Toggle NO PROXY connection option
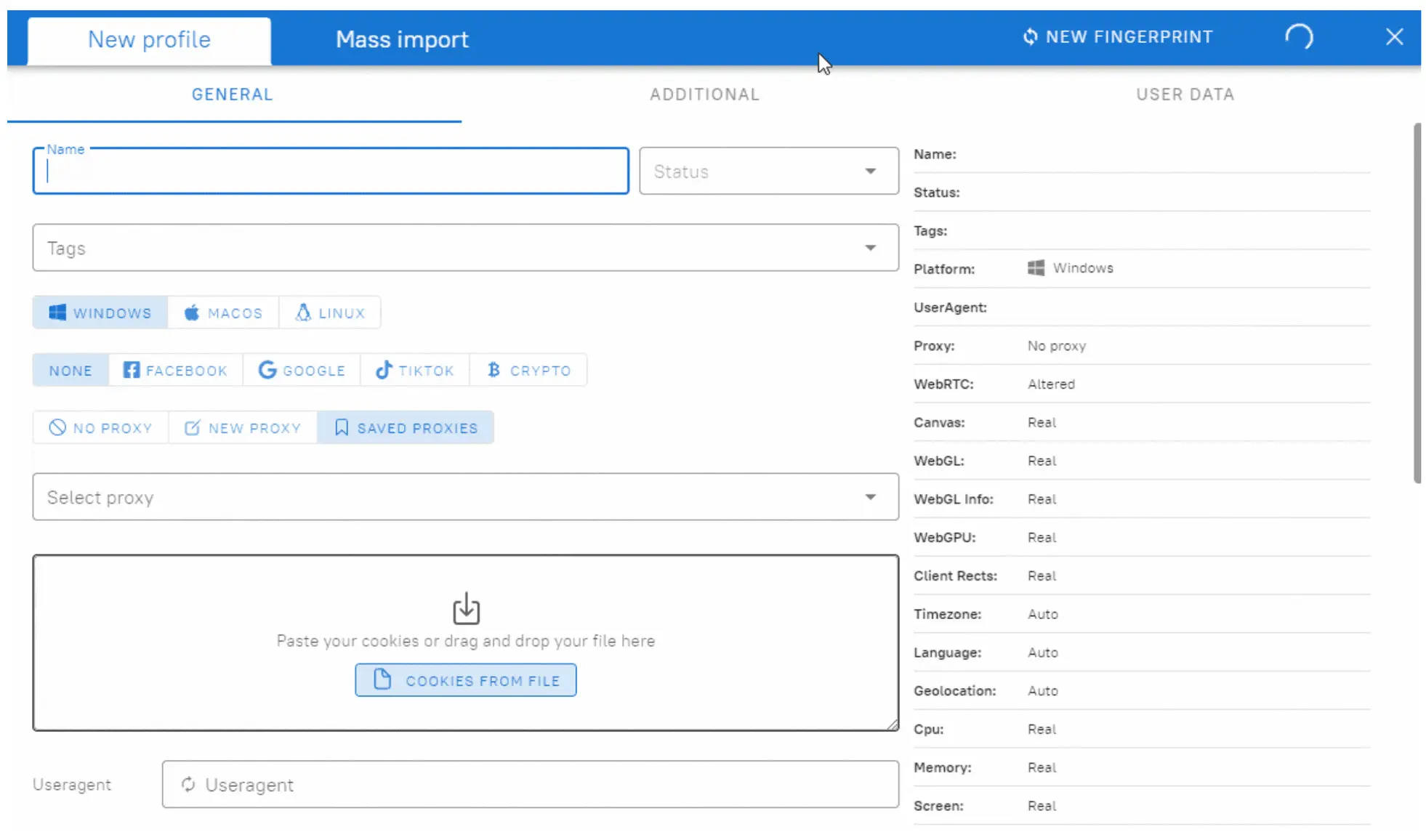 point(100,427)
